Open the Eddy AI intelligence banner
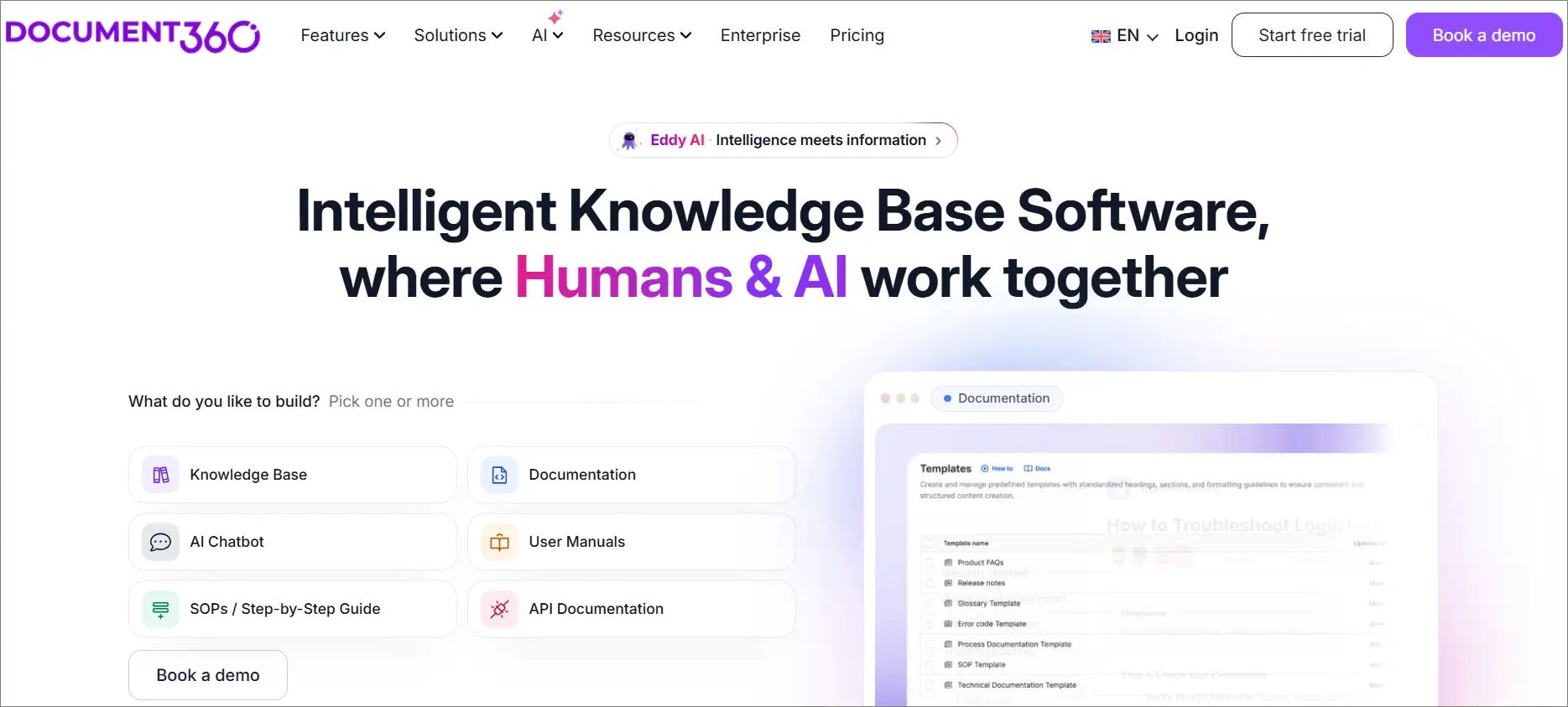Viewport: 1568px width, 707px height. 784,140
